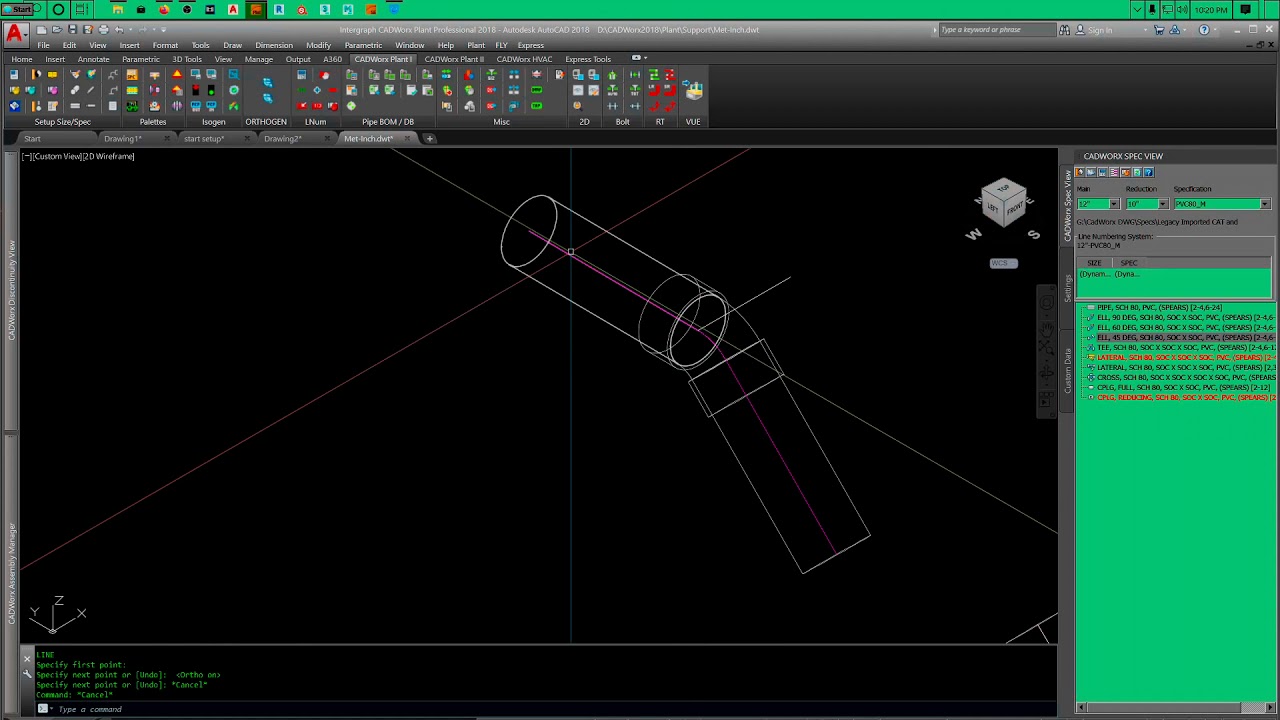This screenshot has width=1280, height=720.
Task: Open the AutoCAD application menu button
Action: coord(15,34)
